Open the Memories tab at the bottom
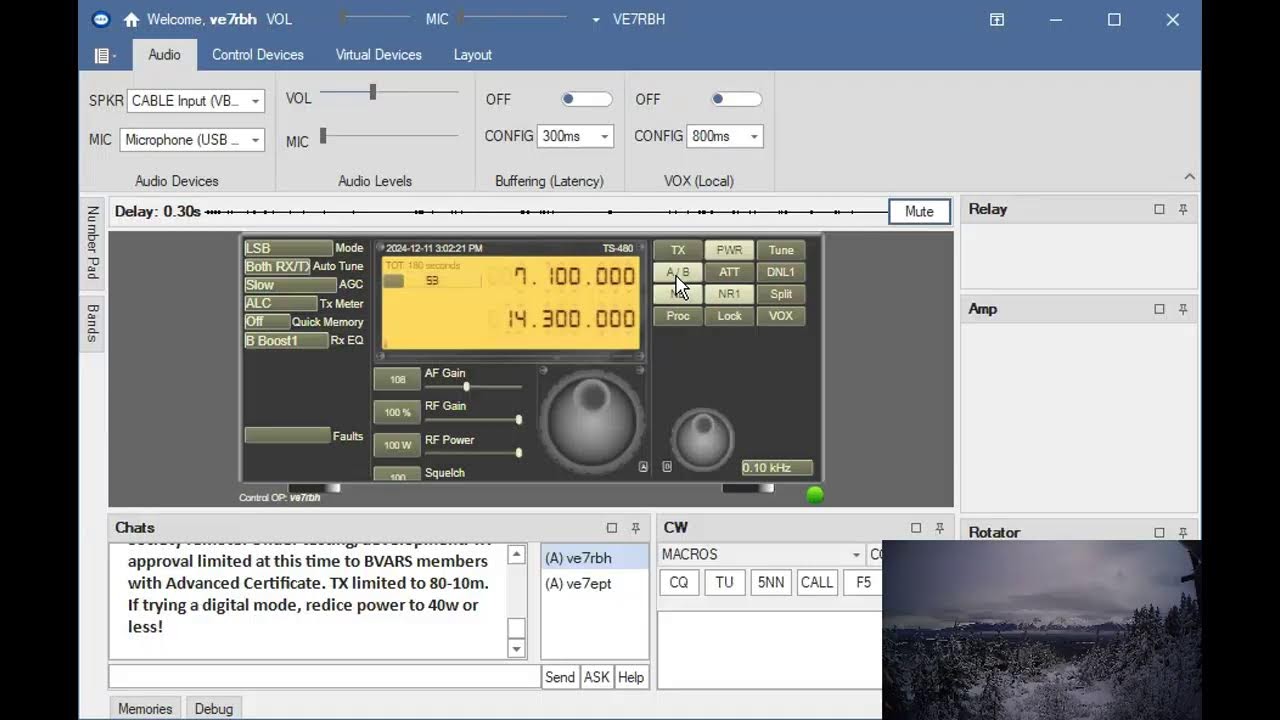Image resolution: width=1280 pixels, height=720 pixels. tap(145, 708)
